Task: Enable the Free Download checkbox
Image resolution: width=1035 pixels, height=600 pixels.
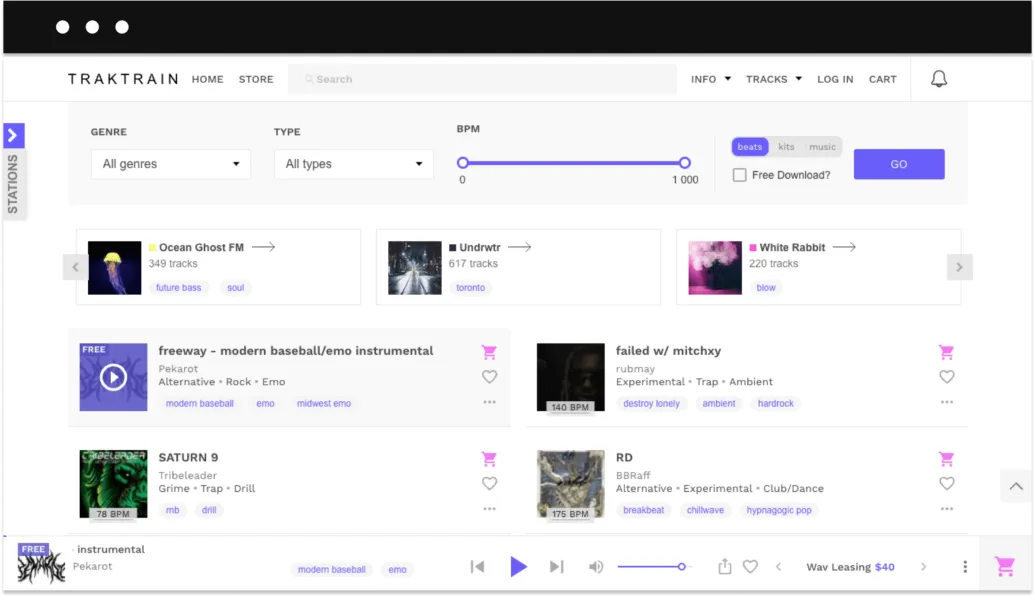Action: pos(739,175)
